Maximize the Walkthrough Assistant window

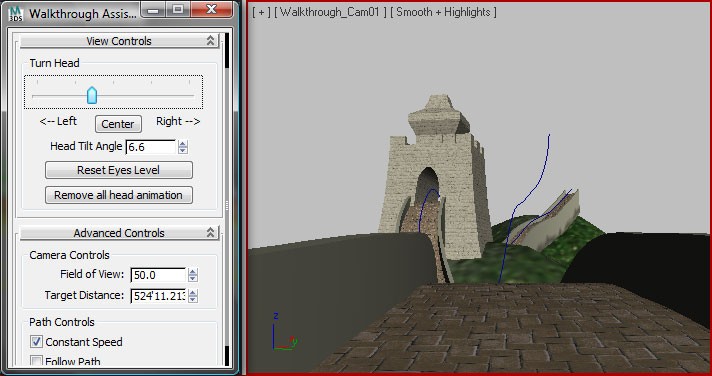coord(178,10)
